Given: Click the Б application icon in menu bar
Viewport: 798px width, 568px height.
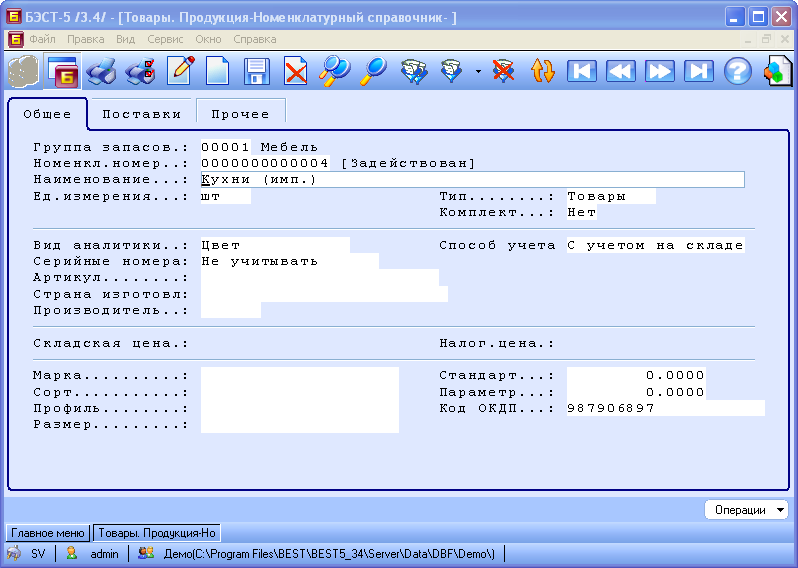Looking at the screenshot, I should [x=16, y=39].
